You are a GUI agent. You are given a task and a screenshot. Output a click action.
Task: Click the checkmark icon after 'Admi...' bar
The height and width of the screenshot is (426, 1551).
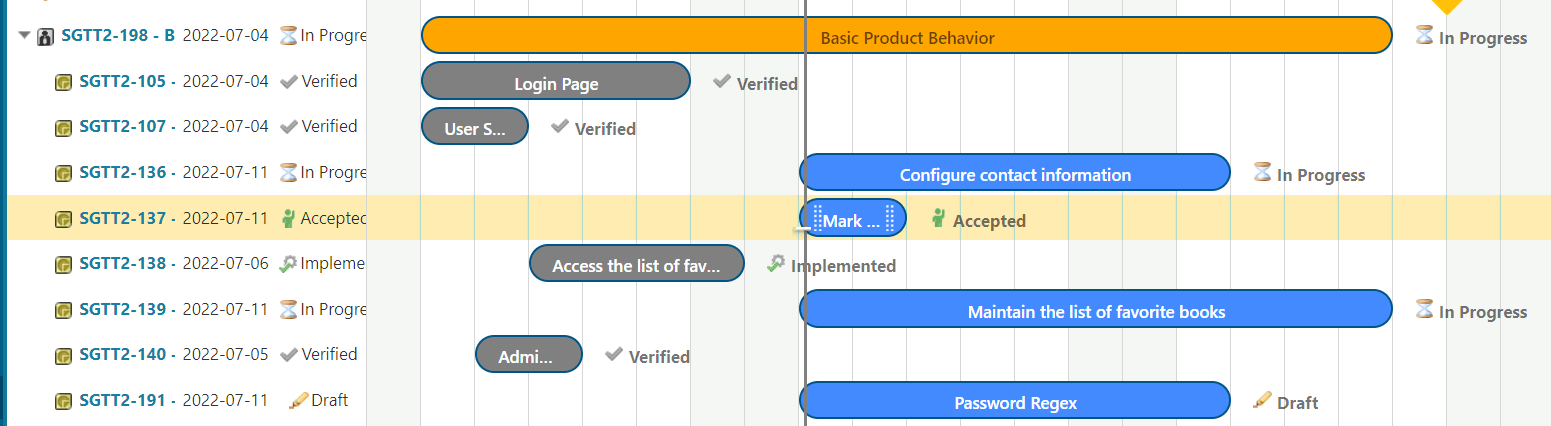click(x=614, y=354)
